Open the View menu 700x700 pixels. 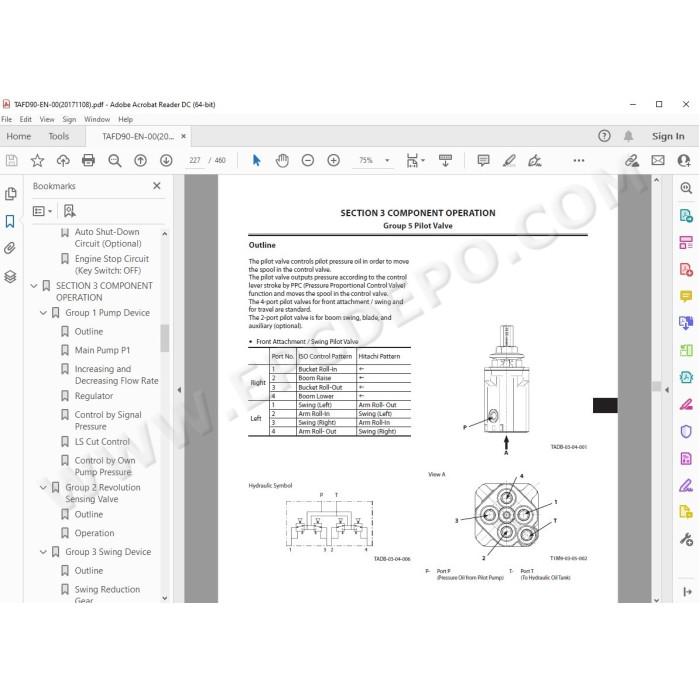(47, 119)
